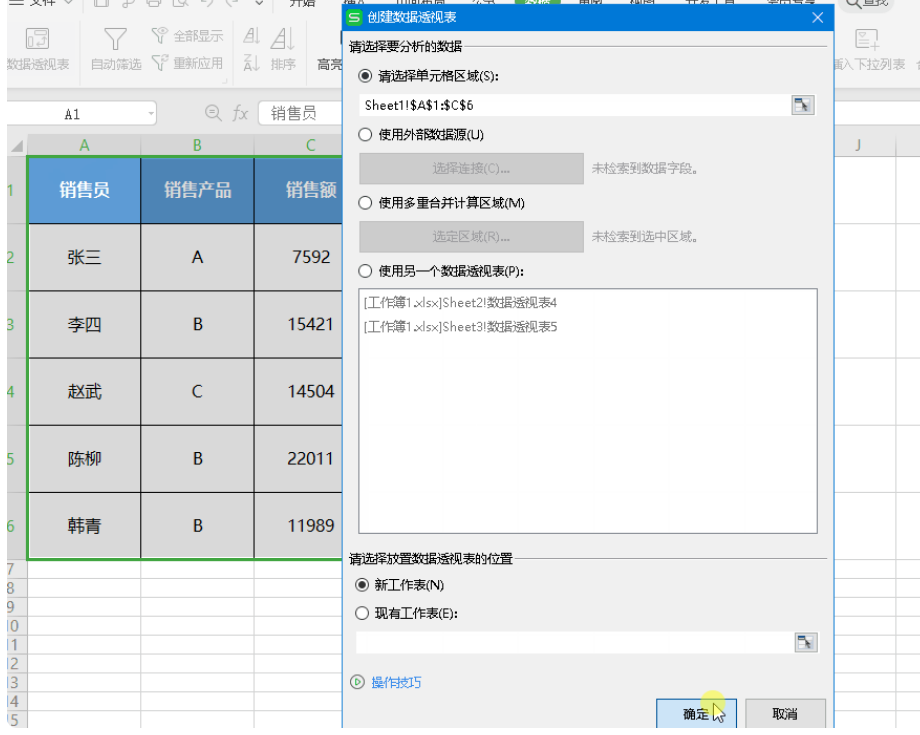The image size is (920, 735).
Task: Click the auto filter funnel icon
Action: pyautogui.click(x=115, y=39)
